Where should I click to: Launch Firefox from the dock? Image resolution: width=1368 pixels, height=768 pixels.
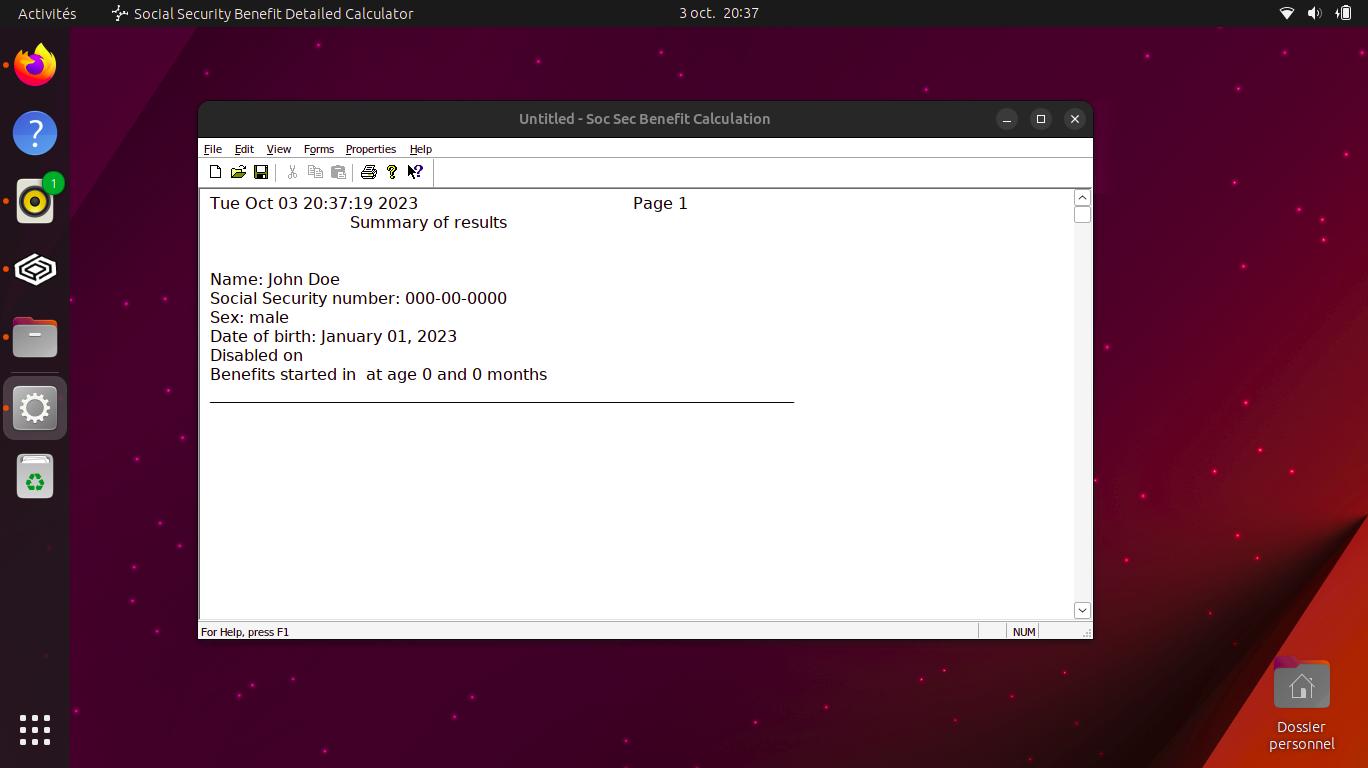(34, 64)
